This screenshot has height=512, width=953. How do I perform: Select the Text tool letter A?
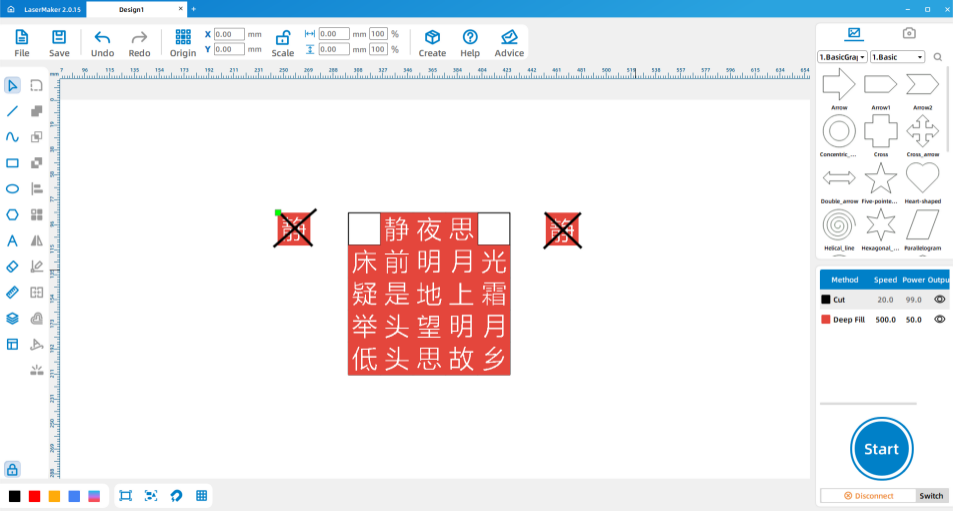coord(12,241)
